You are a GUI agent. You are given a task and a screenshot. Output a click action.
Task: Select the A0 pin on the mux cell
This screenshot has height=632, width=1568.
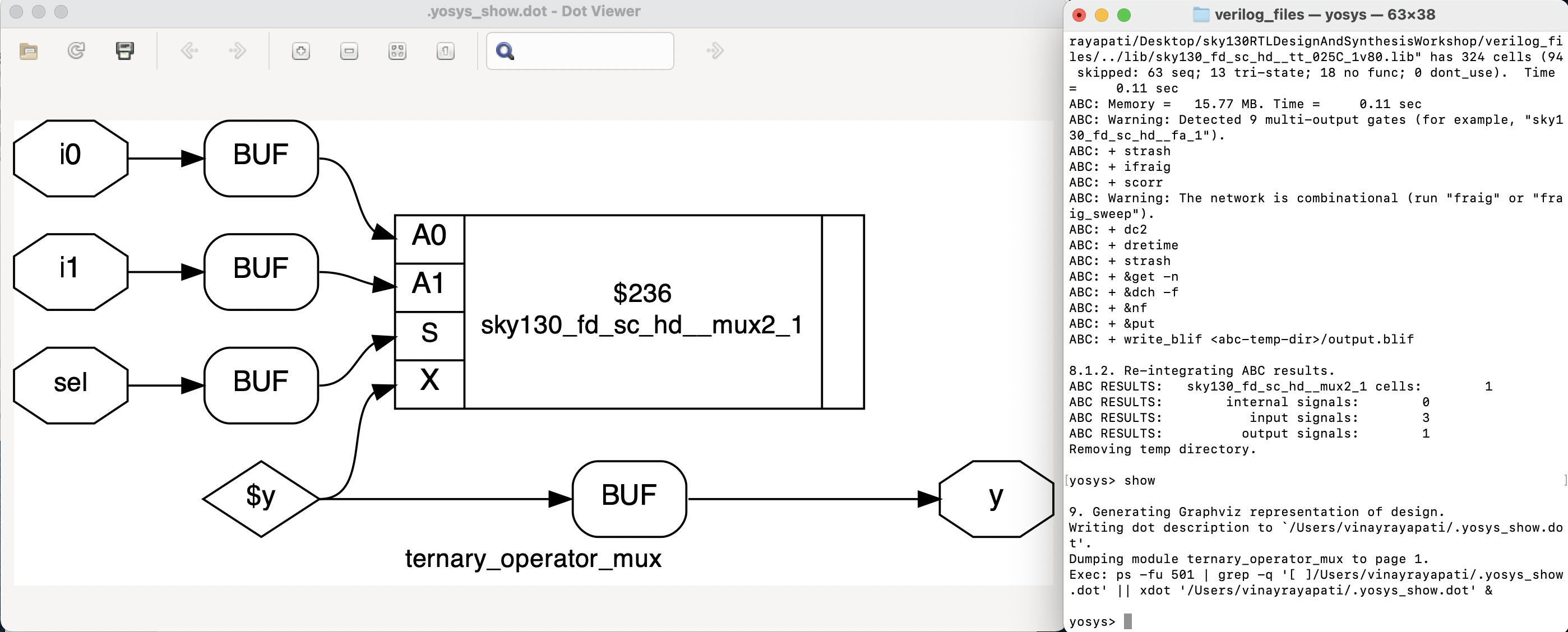pos(428,236)
